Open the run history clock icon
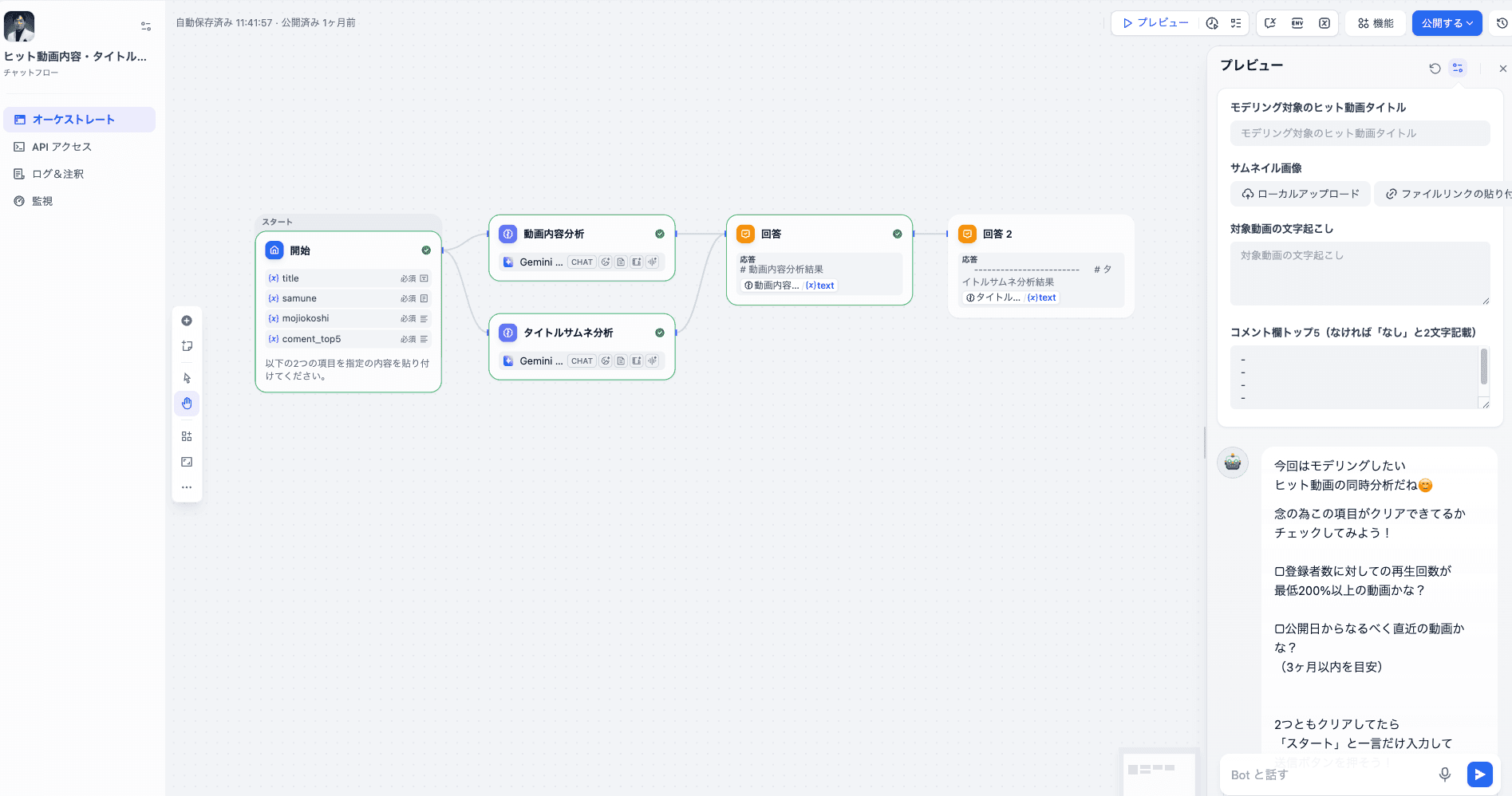Screen dimensions: 1512x796 [x=1212, y=23]
